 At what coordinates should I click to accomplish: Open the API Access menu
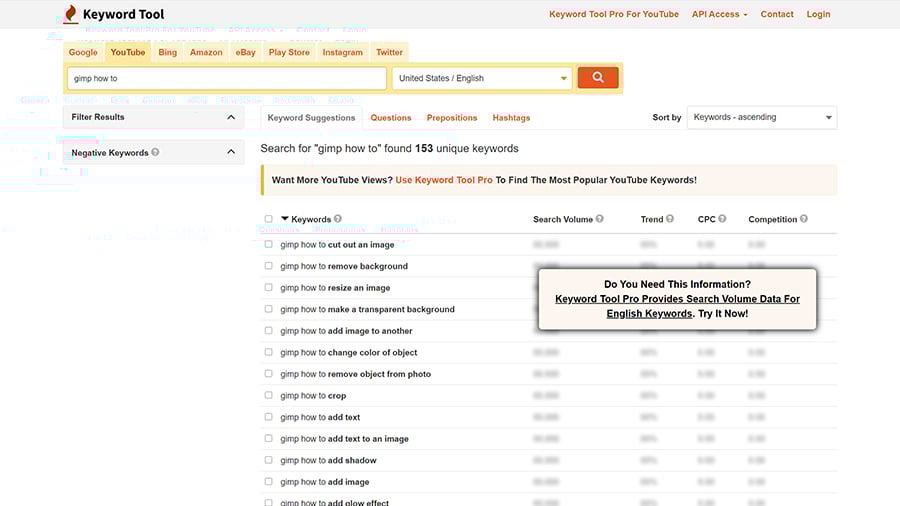(719, 14)
